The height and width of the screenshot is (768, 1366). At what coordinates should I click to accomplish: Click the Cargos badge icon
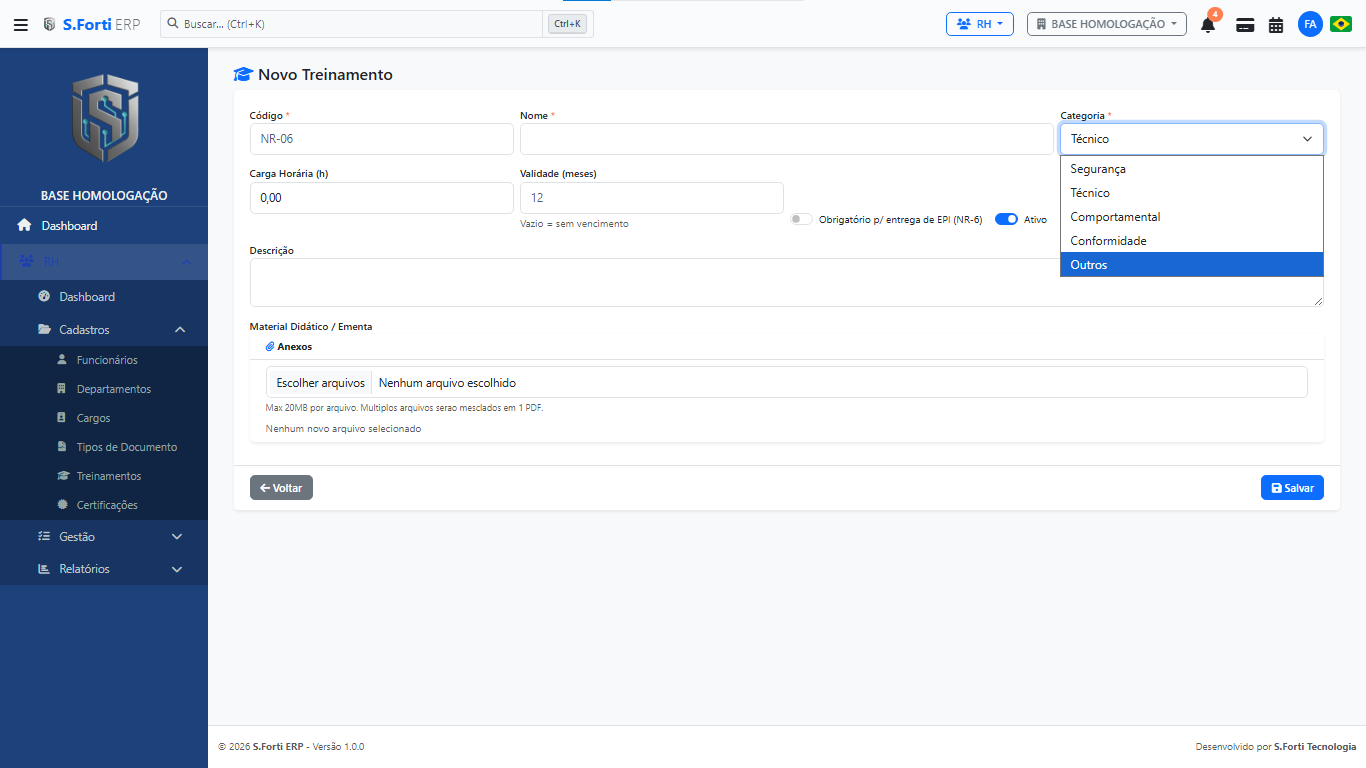point(62,417)
